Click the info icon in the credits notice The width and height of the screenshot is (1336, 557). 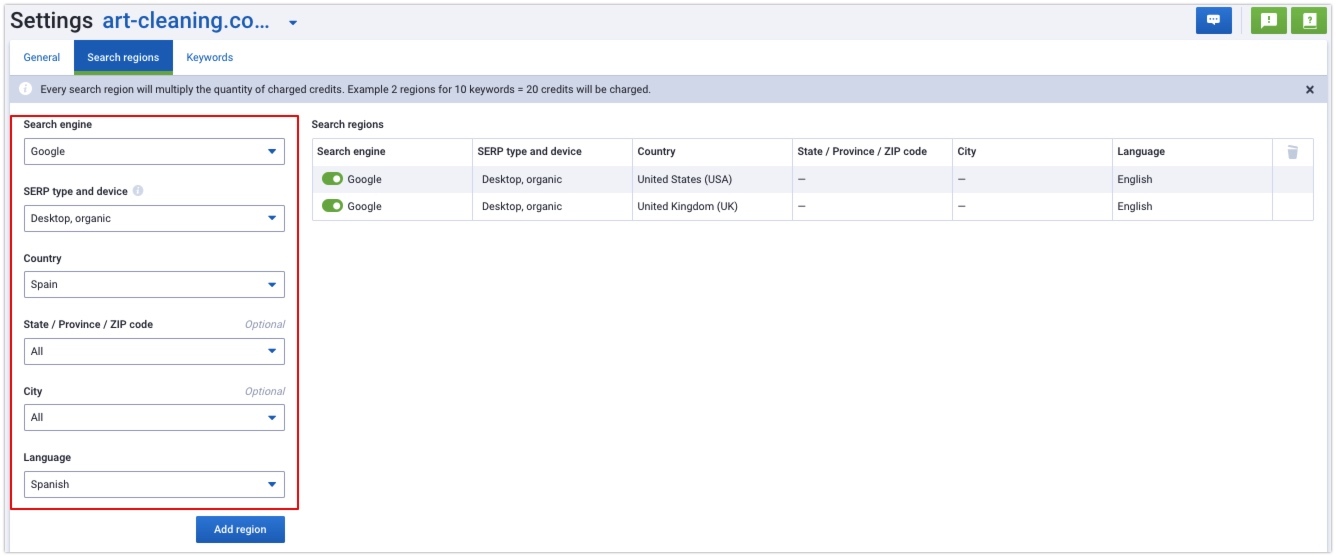[25, 89]
